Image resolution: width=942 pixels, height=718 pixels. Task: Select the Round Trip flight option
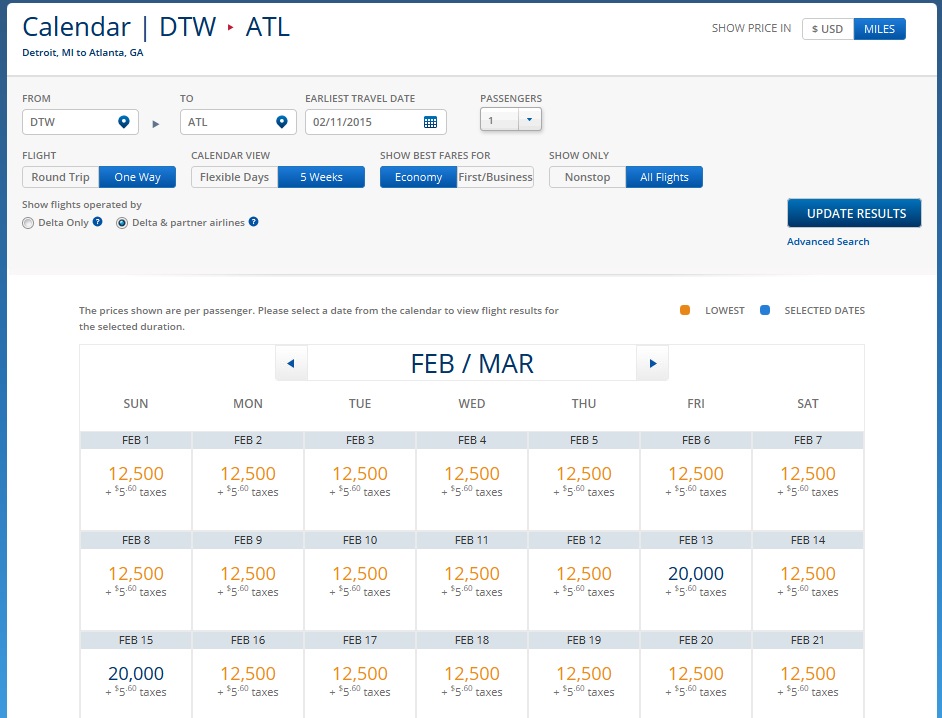coord(61,177)
